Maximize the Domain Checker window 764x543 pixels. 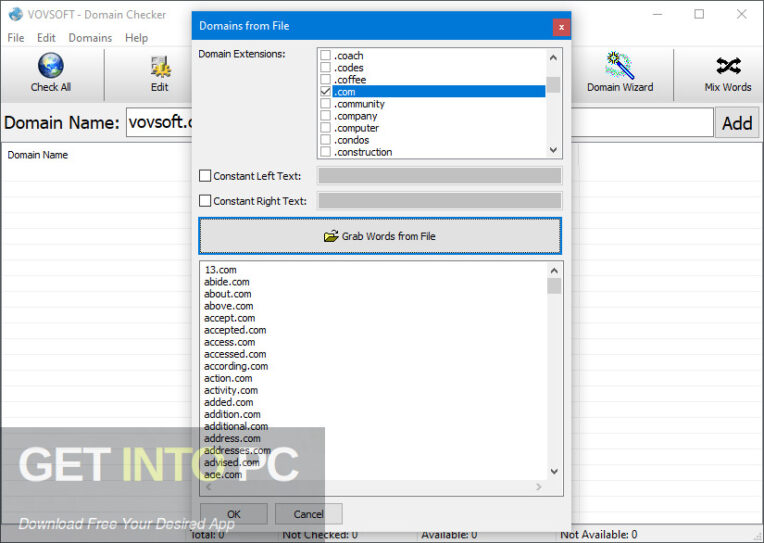coord(699,14)
